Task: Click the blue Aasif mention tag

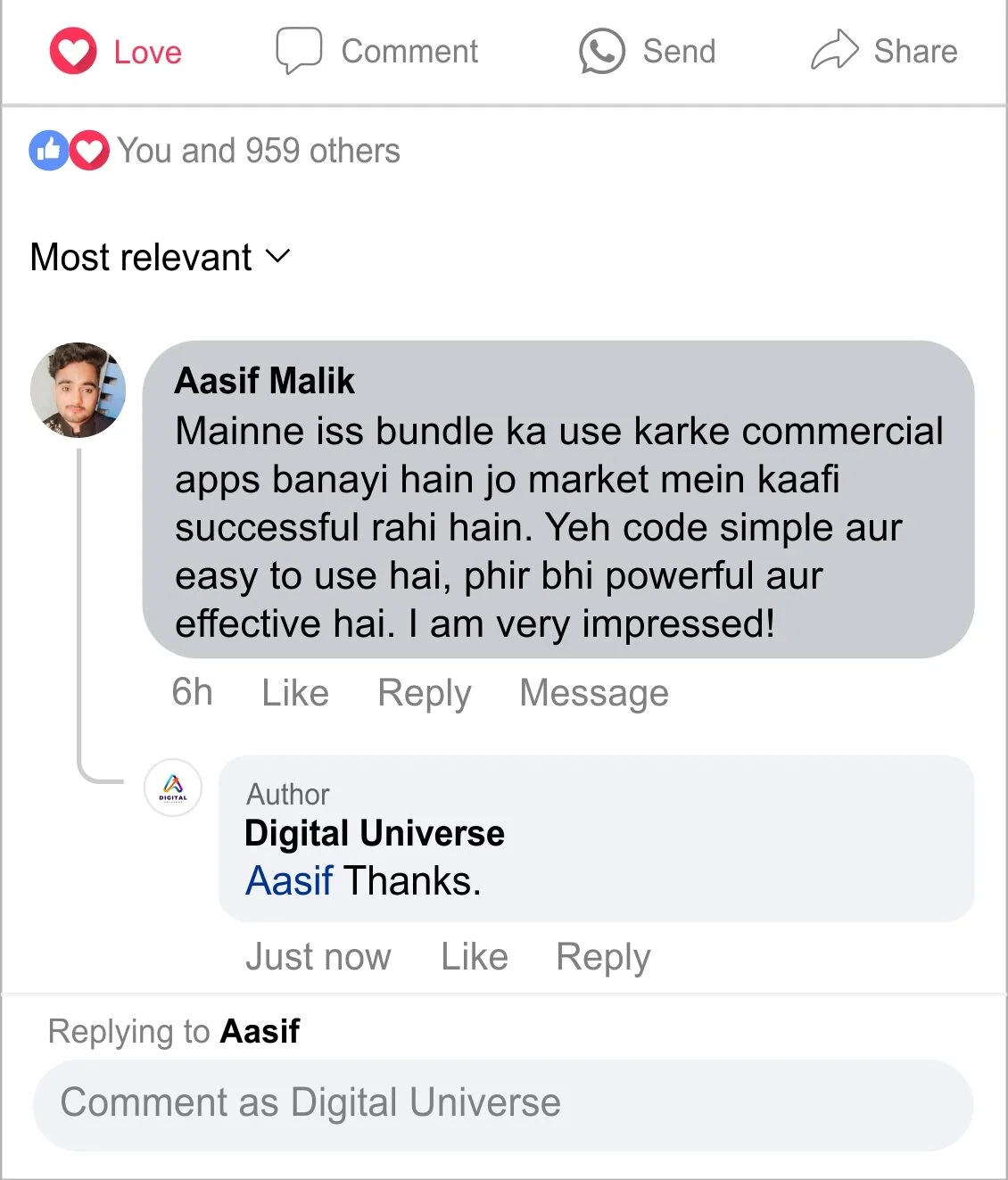Action: click(x=289, y=881)
